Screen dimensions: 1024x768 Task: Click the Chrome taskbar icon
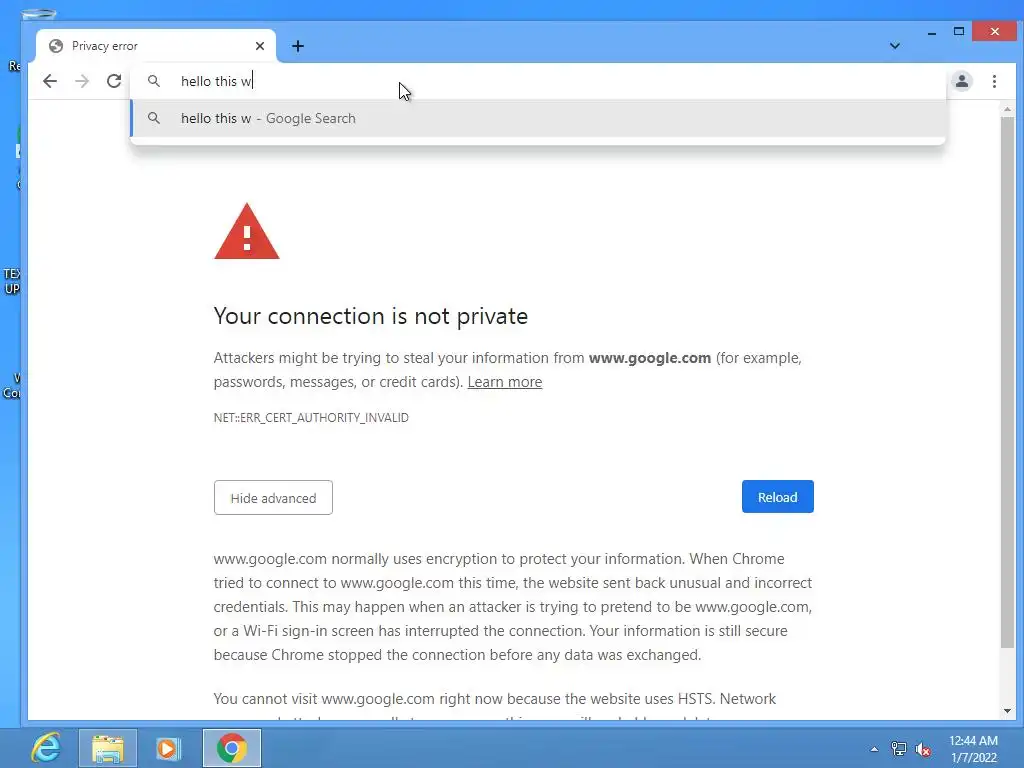[232, 748]
